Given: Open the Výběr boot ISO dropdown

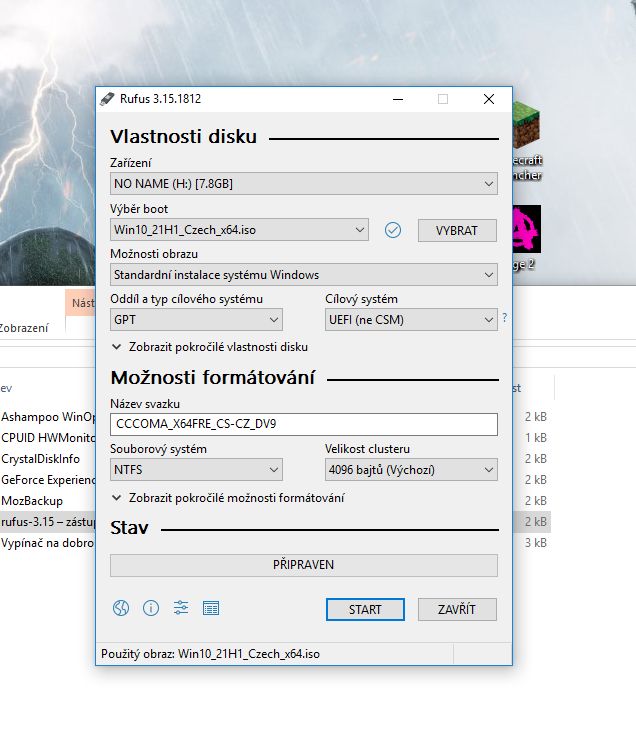Looking at the screenshot, I should [x=239, y=230].
